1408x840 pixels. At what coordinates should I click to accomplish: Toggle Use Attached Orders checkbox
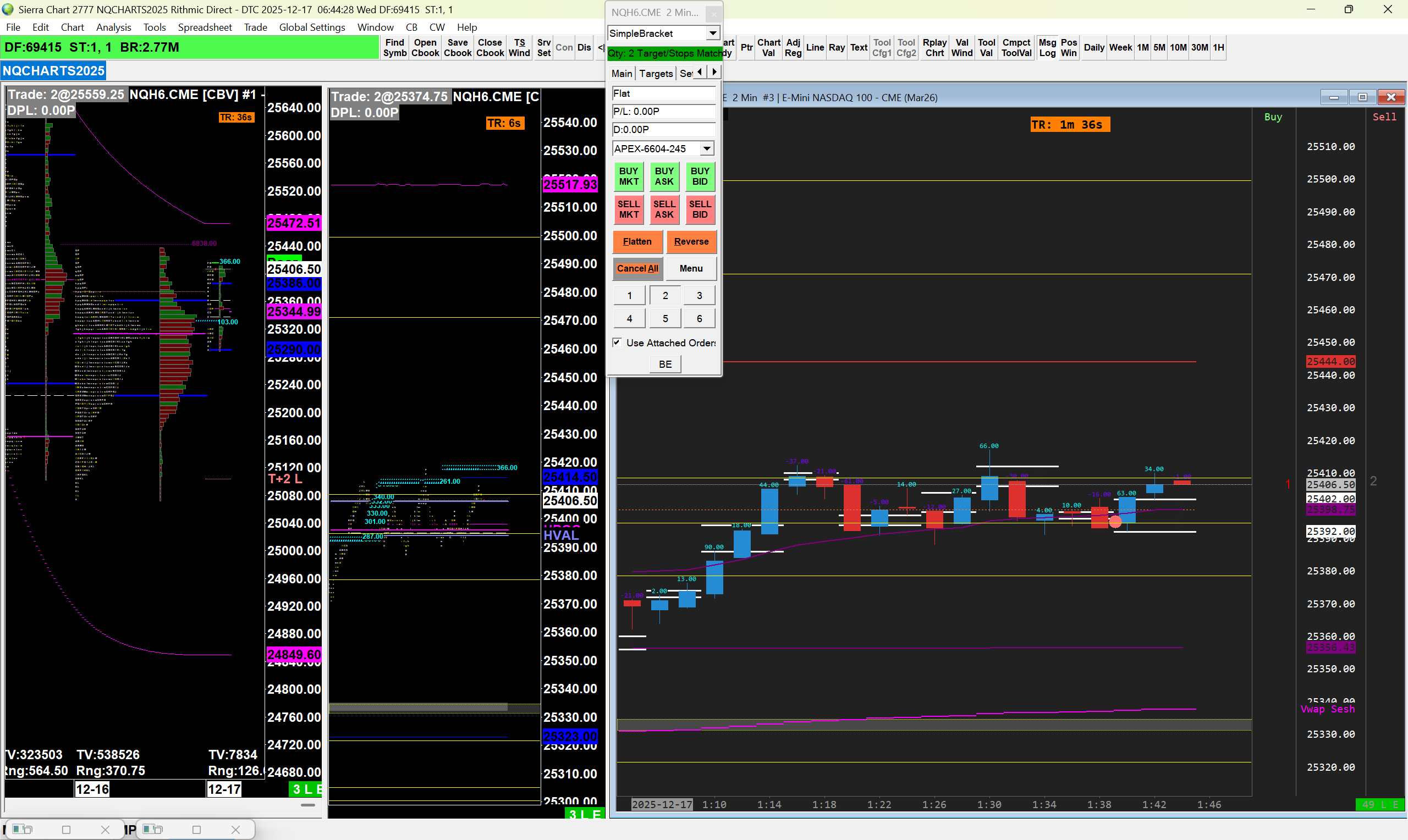617,342
